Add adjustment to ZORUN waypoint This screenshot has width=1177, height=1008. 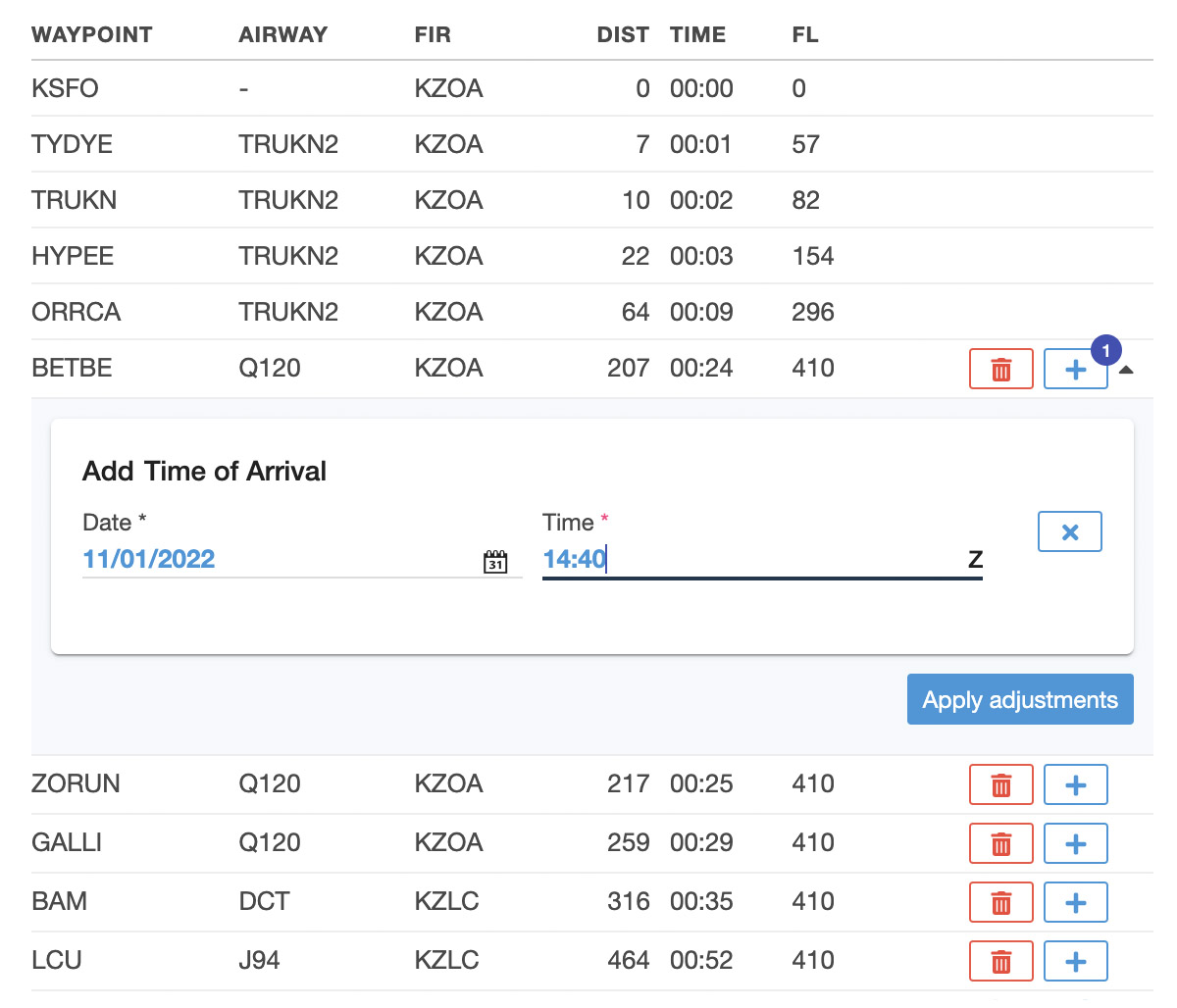pos(1075,785)
